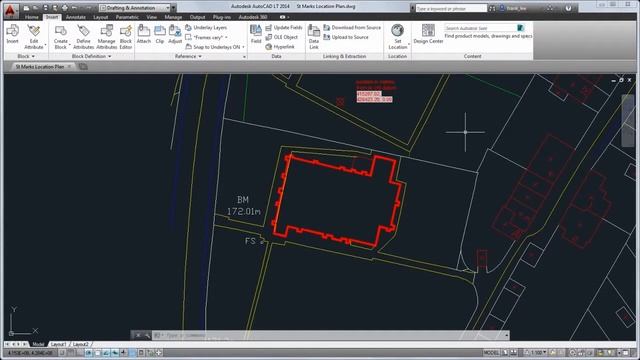
Task: Switch to the Home ribbon tab
Action: coord(31,17)
